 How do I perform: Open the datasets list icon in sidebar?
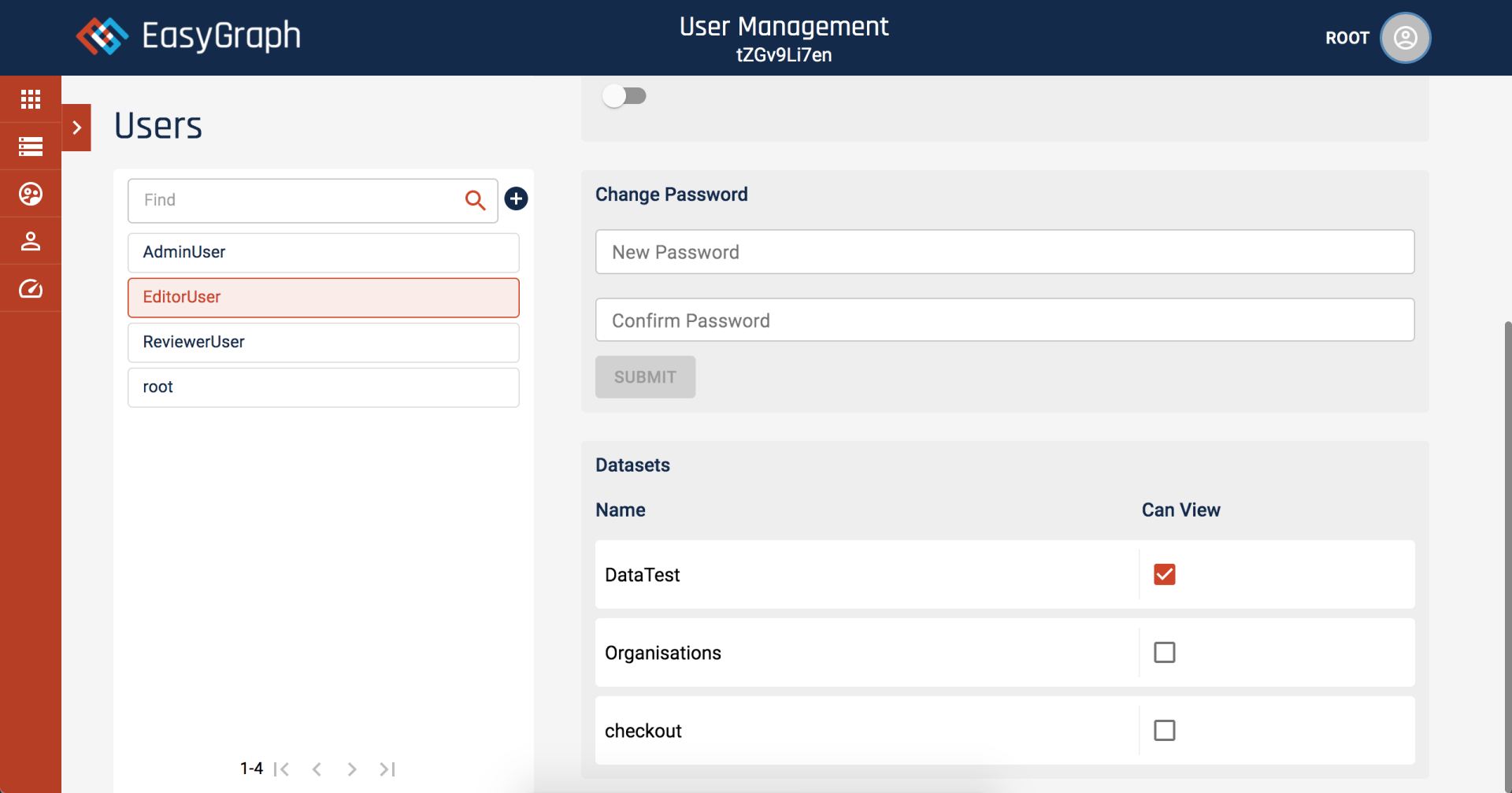tap(31, 146)
